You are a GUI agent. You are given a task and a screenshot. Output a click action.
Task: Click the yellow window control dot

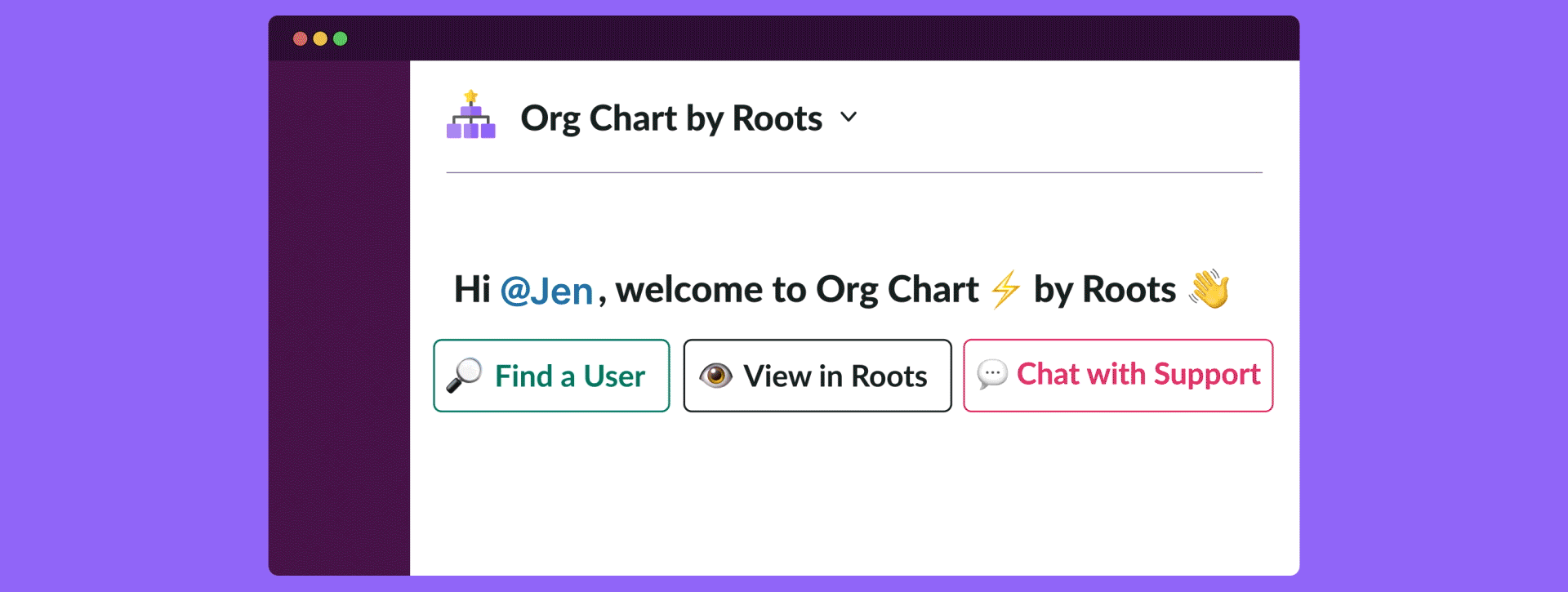click(x=320, y=38)
